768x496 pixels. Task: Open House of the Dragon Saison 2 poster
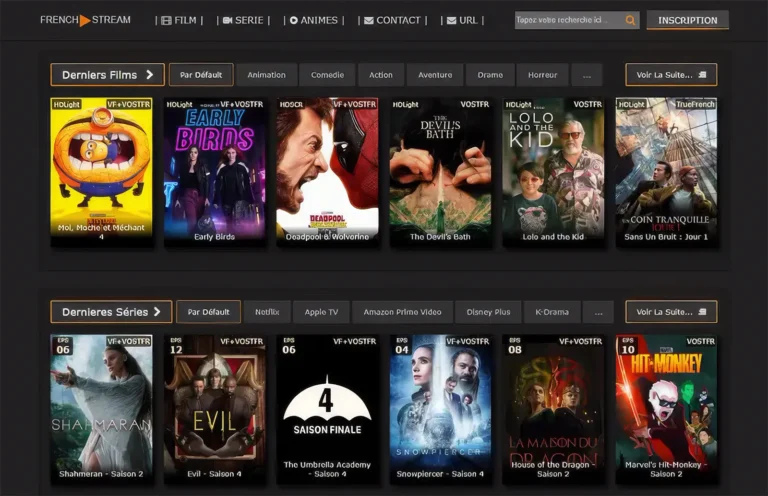click(x=553, y=409)
